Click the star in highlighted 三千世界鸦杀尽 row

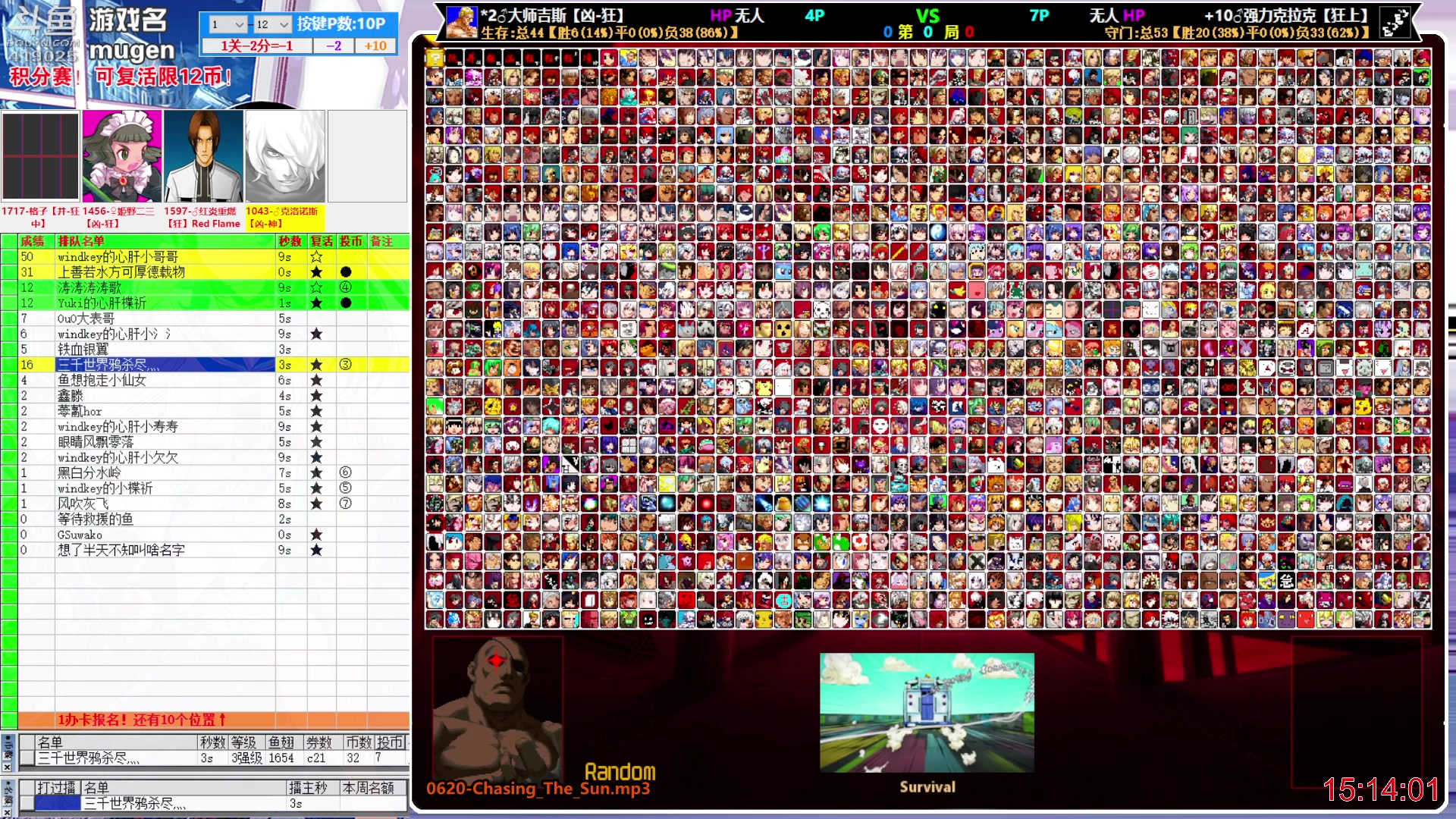[316, 365]
